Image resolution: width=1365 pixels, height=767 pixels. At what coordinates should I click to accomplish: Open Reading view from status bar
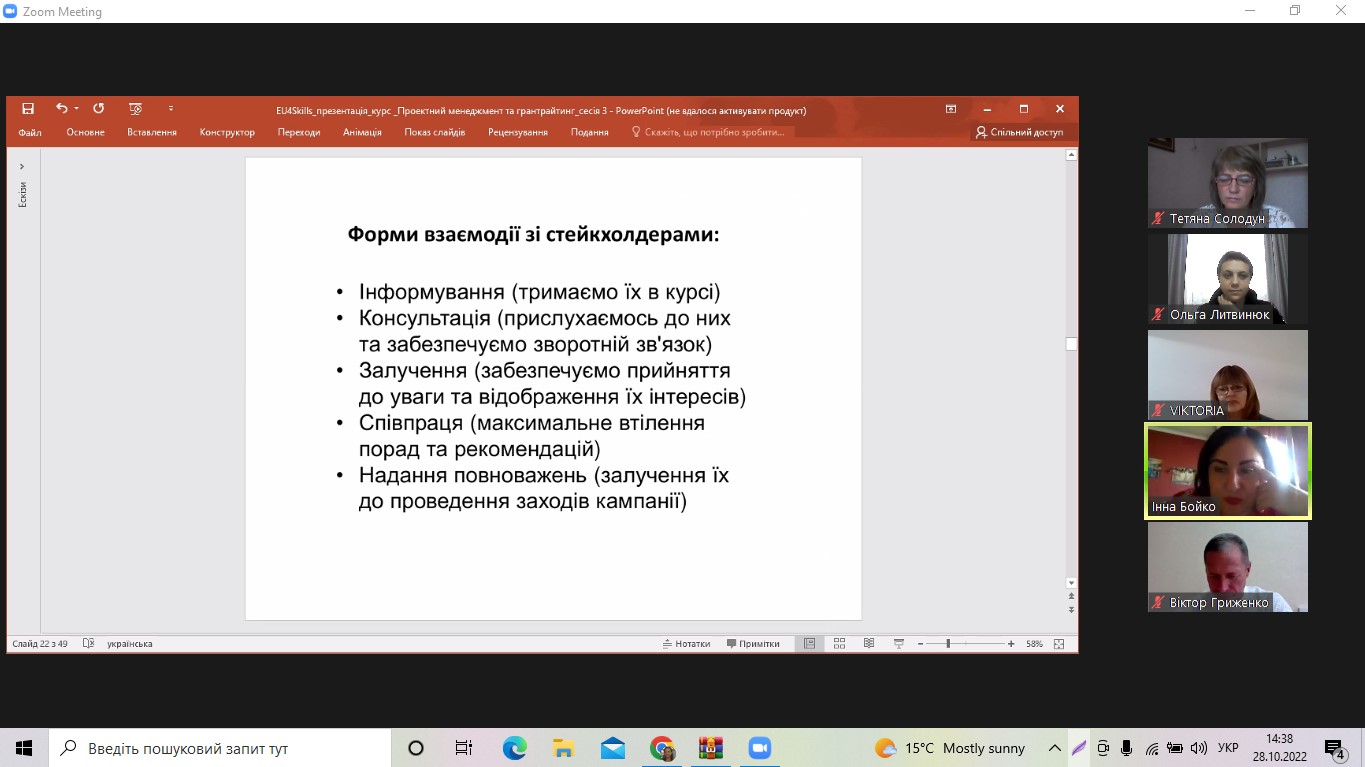pyautogui.click(x=869, y=644)
